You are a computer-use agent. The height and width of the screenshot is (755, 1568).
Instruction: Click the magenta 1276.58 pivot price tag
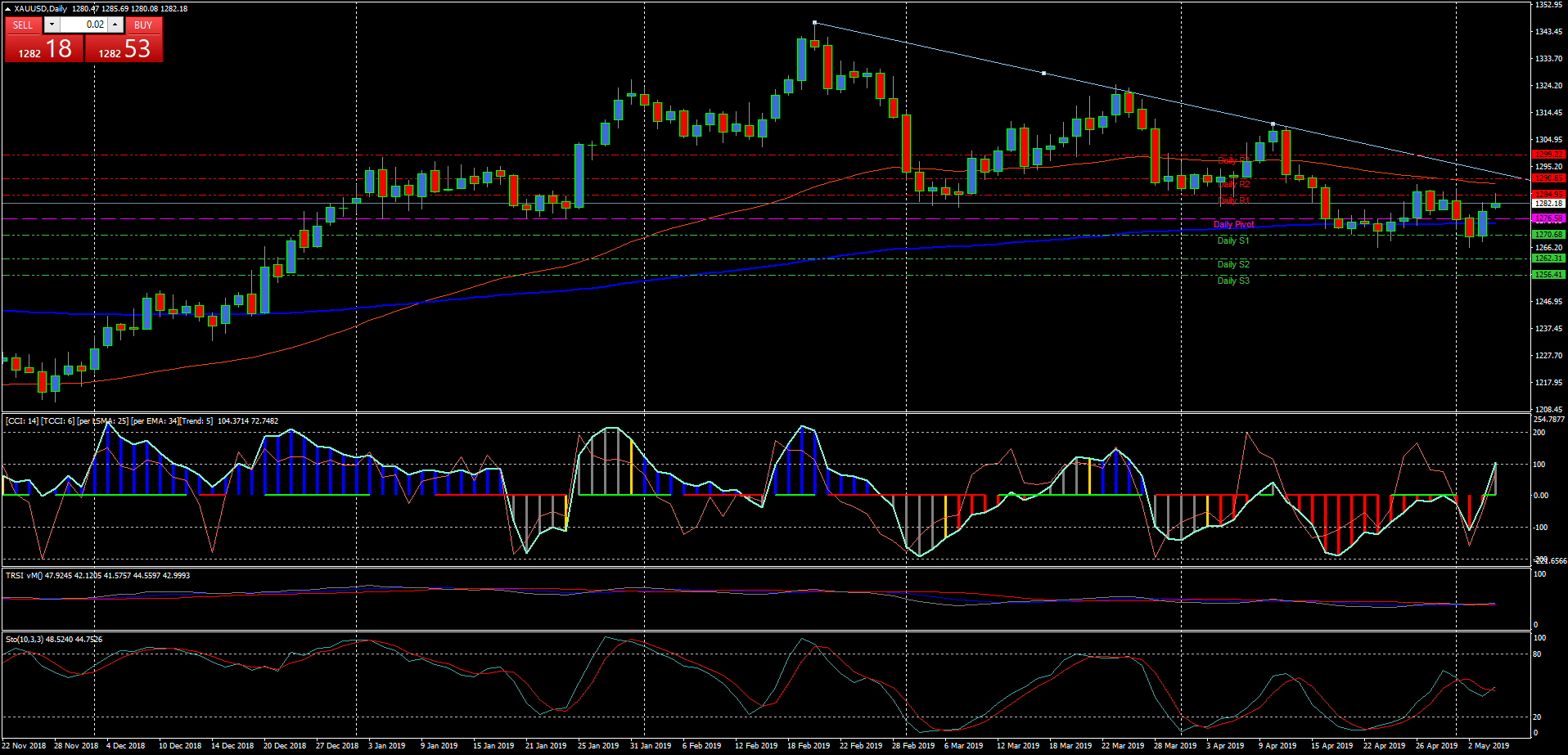(x=1548, y=219)
